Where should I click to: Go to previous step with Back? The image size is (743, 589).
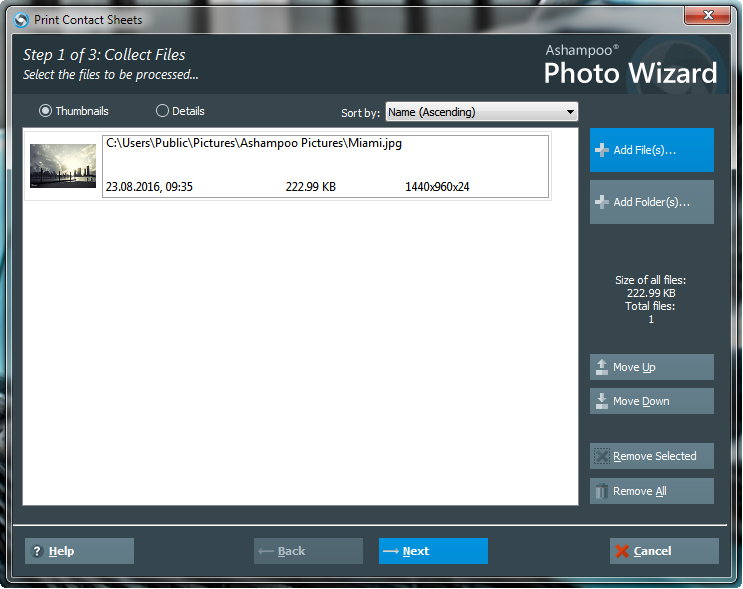tap(308, 551)
